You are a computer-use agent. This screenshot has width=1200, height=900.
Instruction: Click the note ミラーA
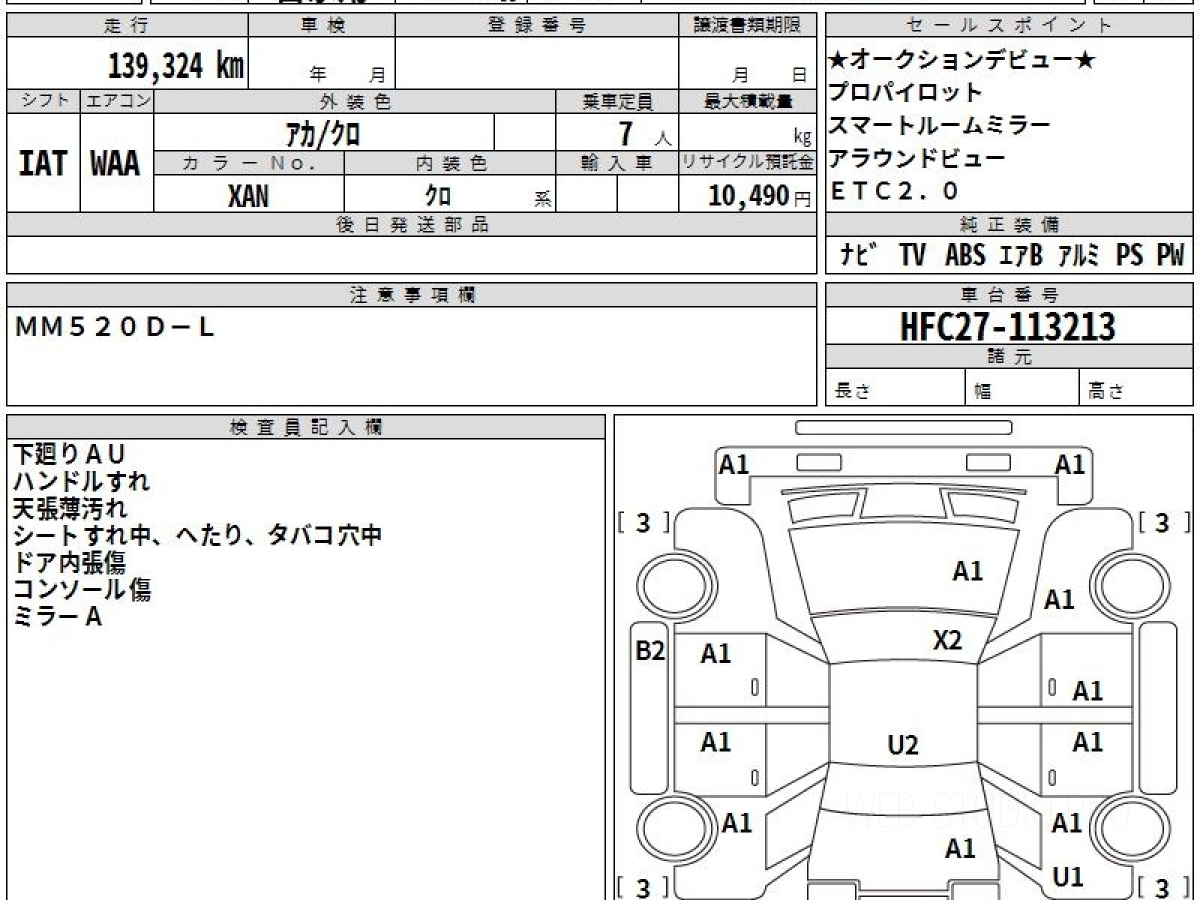(x=57, y=617)
